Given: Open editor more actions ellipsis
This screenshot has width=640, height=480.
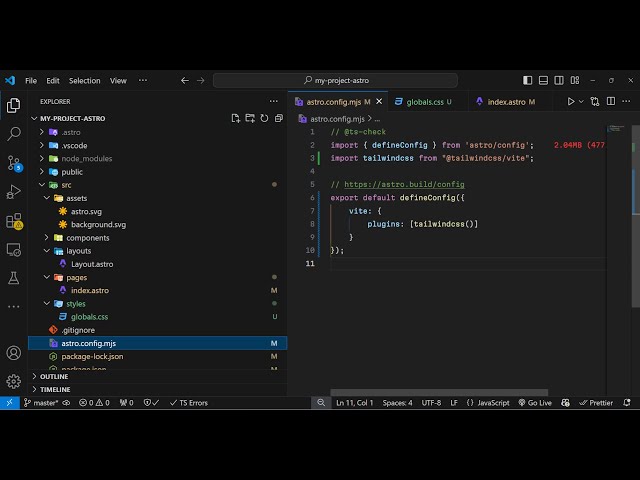Looking at the screenshot, I should (626, 101).
